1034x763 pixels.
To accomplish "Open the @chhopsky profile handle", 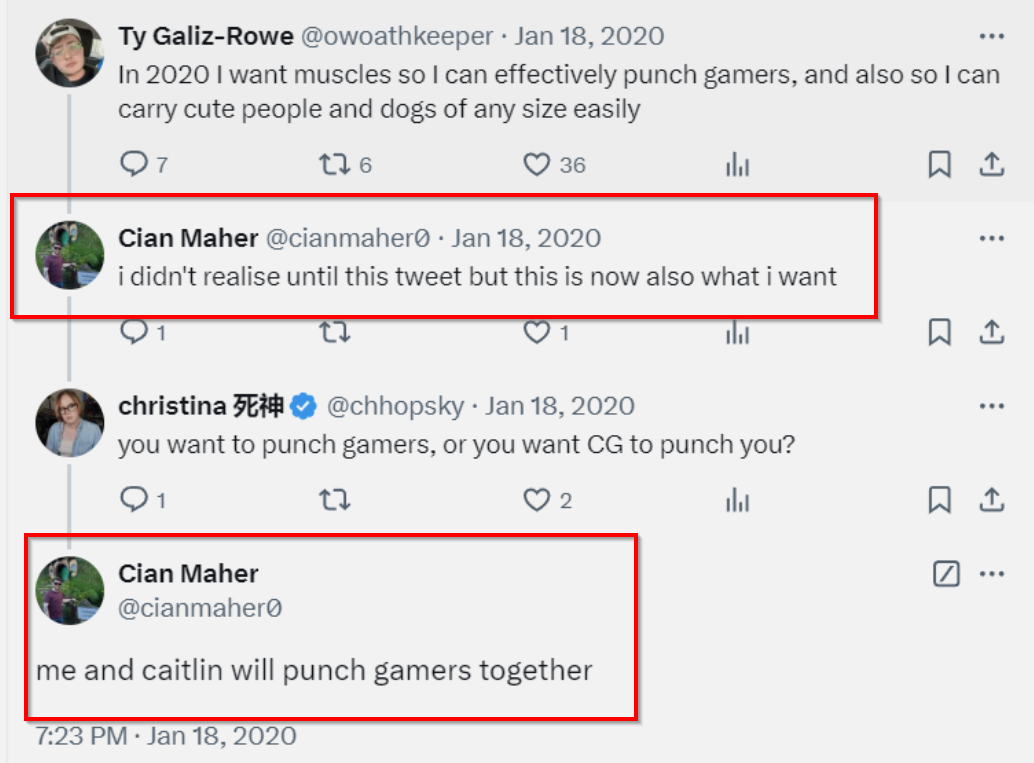I will point(396,406).
